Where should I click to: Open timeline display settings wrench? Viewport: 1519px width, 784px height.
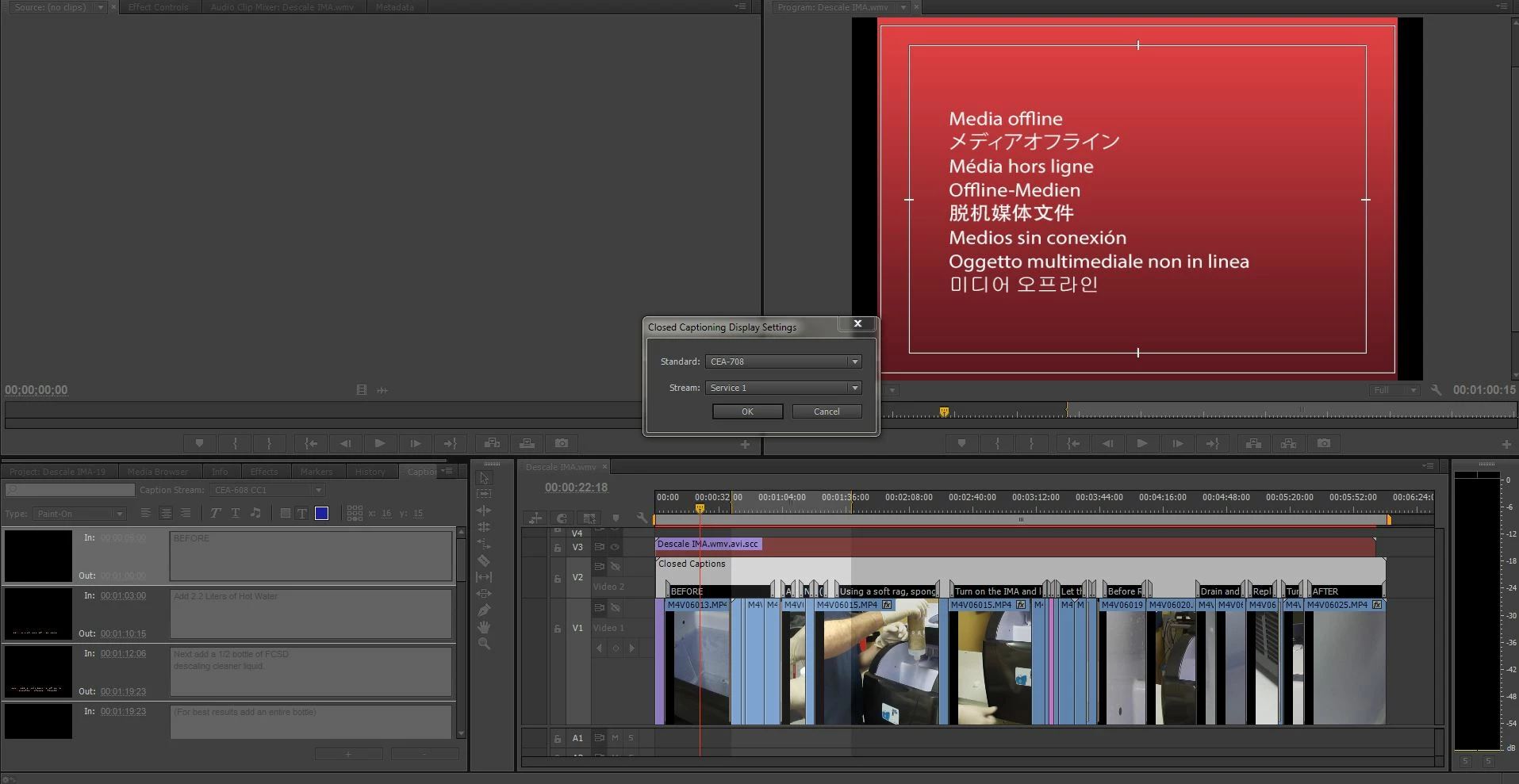click(642, 518)
